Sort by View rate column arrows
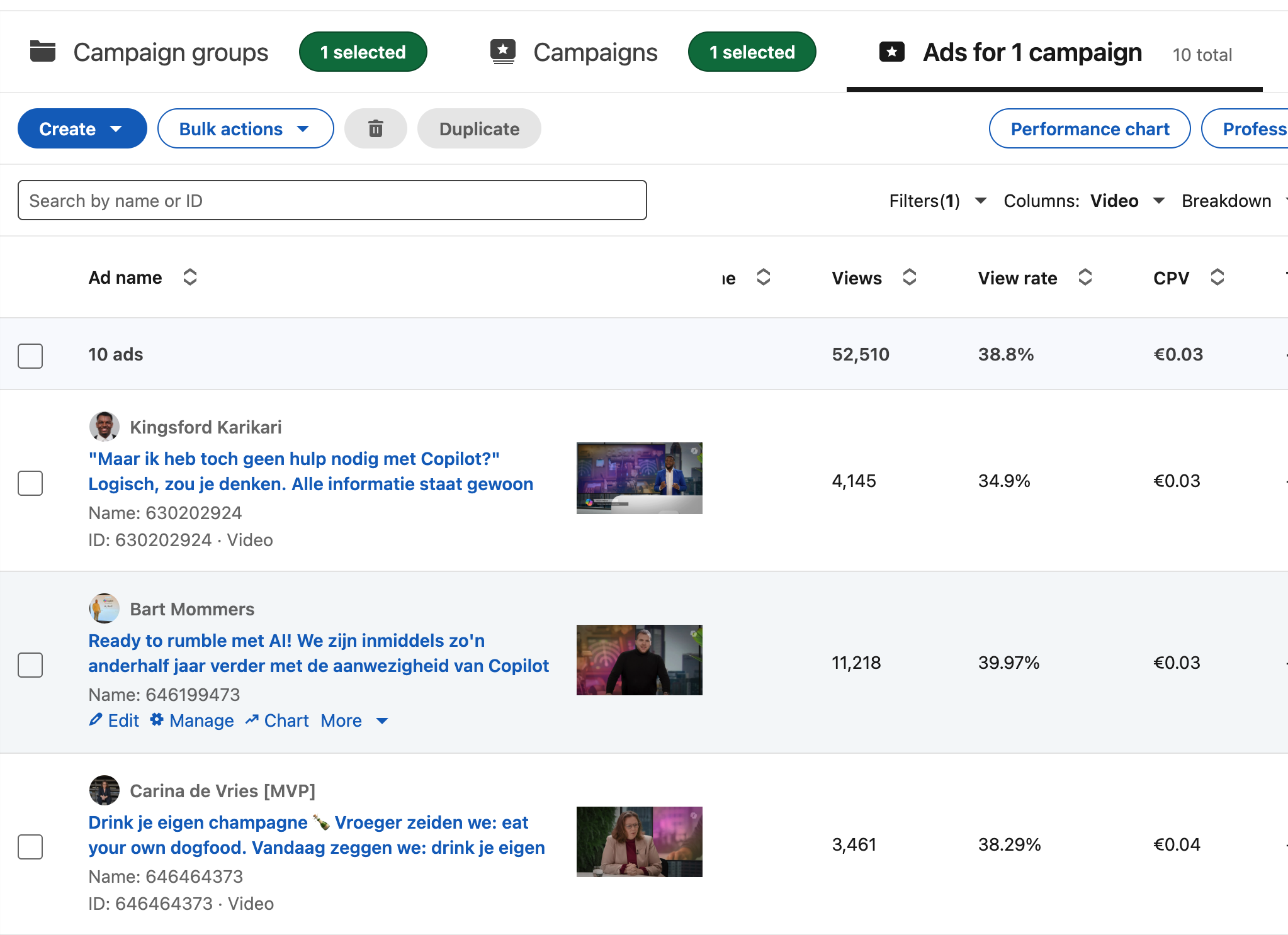Viewport: 1288px width, 935px height. click(1085, 277)
